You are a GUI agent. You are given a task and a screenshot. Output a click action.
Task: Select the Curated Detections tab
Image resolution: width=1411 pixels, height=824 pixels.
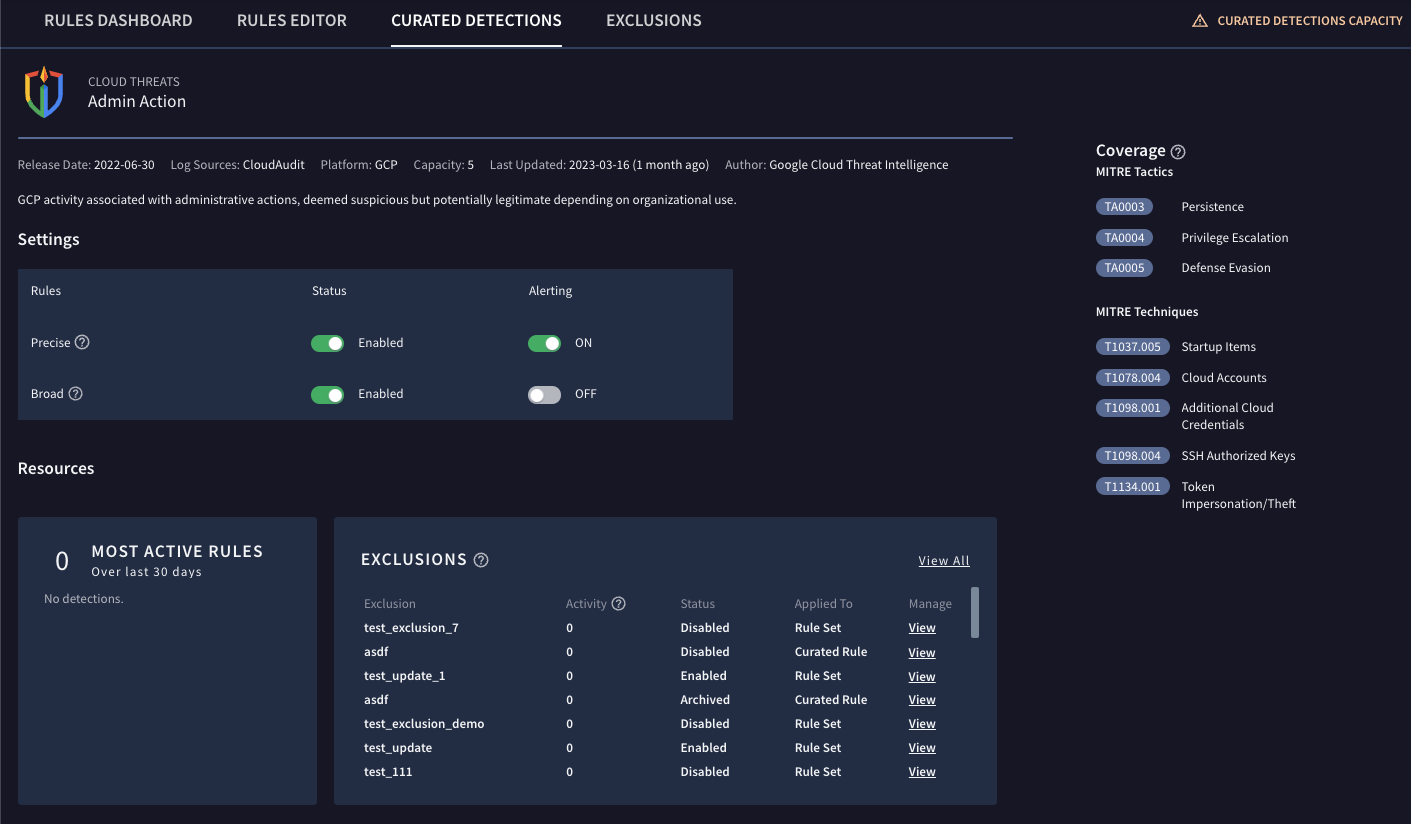[x=476, y=20]
